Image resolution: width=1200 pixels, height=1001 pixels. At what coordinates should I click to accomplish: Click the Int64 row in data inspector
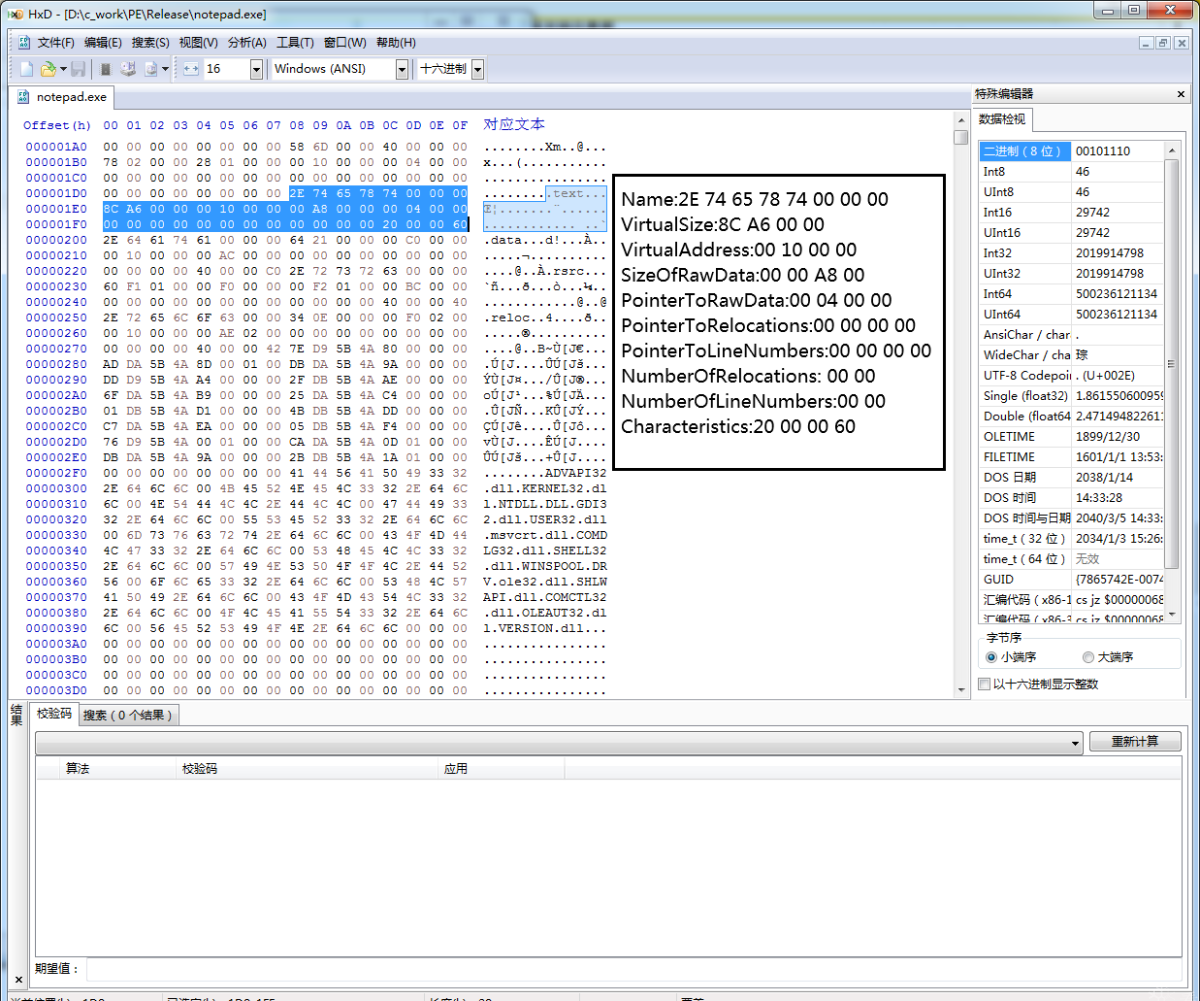point(1072,294)
